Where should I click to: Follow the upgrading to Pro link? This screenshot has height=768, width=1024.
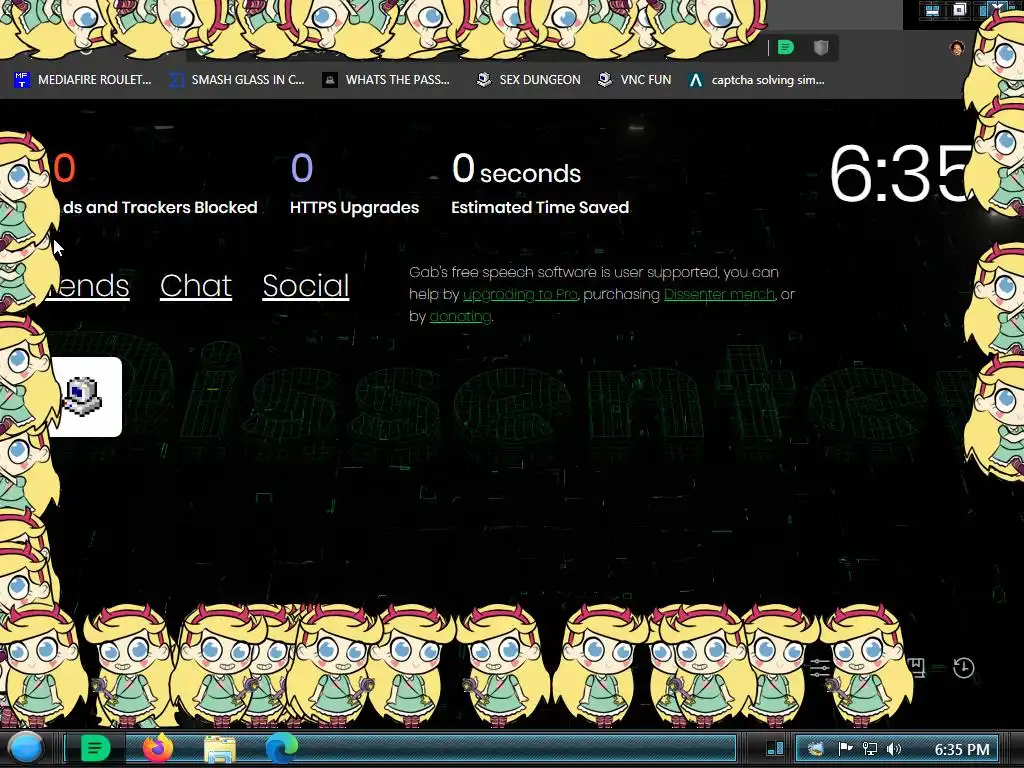point(520,295)
